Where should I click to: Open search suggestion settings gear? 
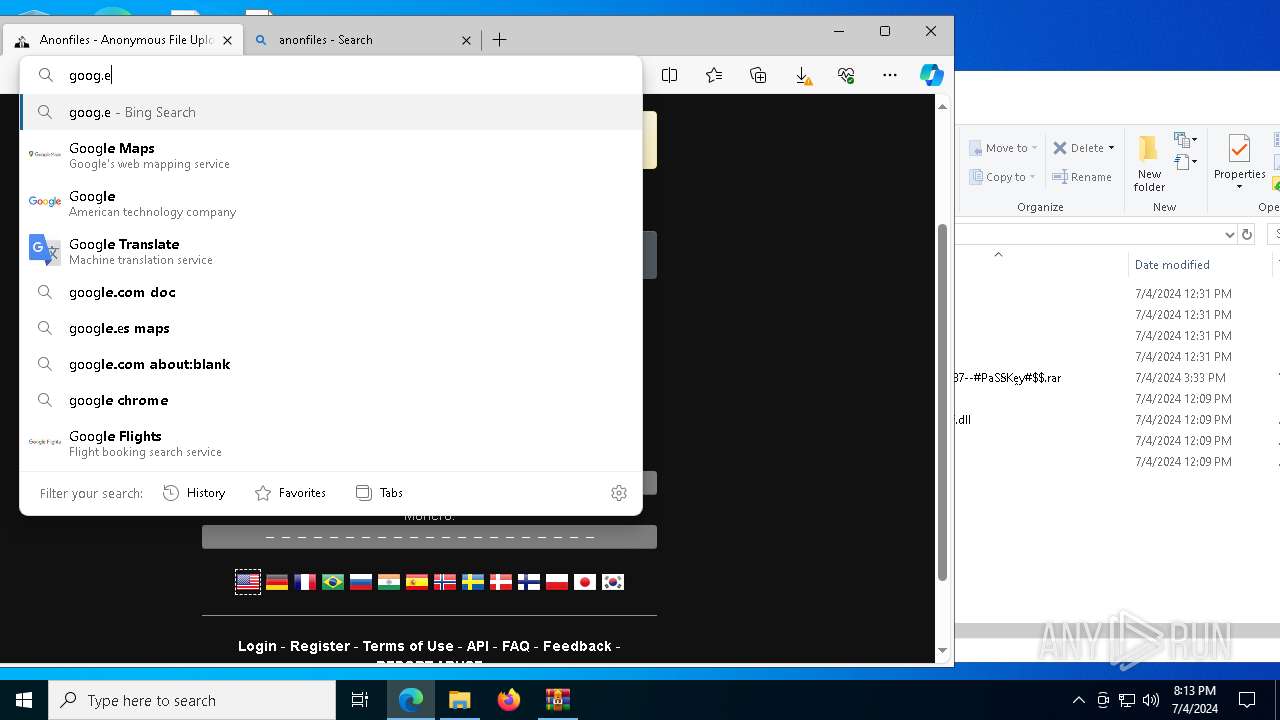[x=619, y=493]
